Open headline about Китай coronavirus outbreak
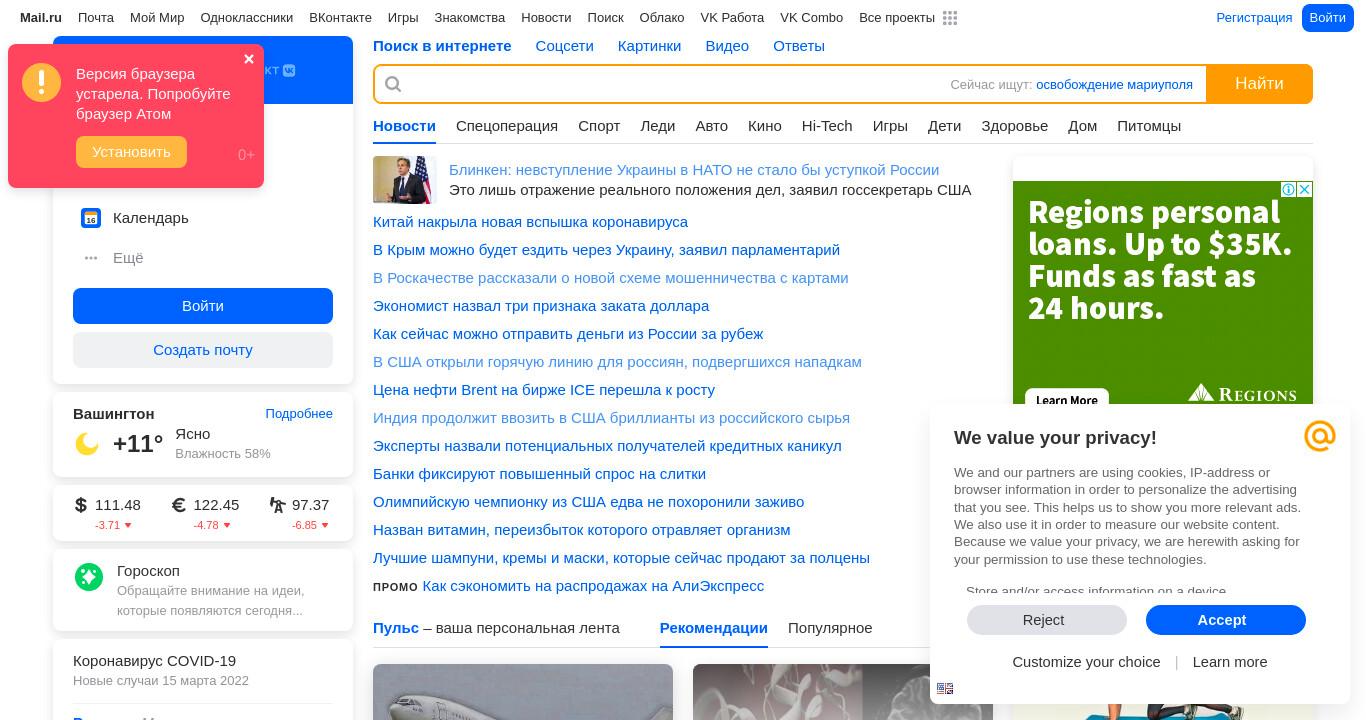1366x720 pixels. point(530,222)
